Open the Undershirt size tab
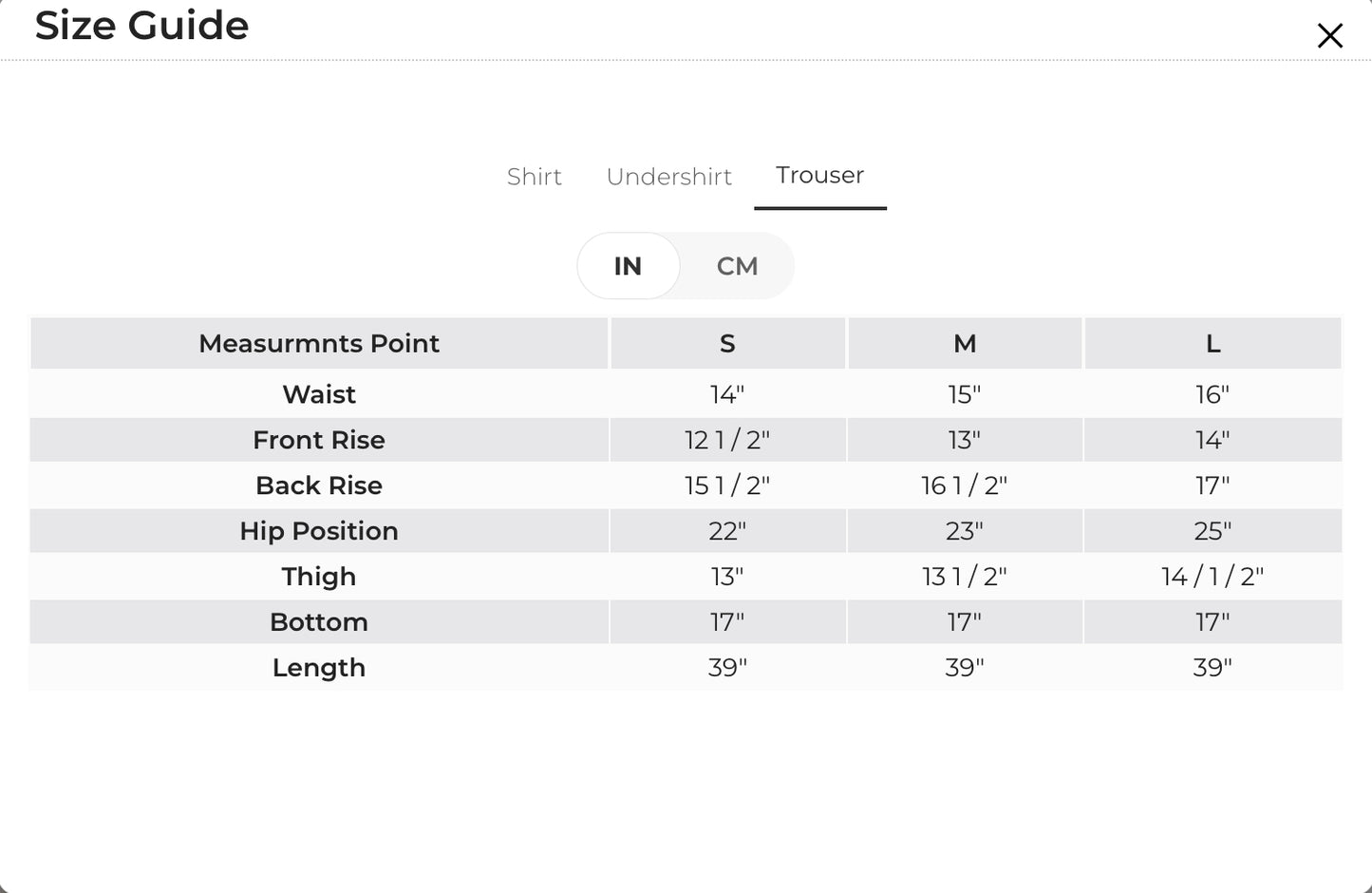This screenshot has width=1372, height=893. [x=668, y=177]
